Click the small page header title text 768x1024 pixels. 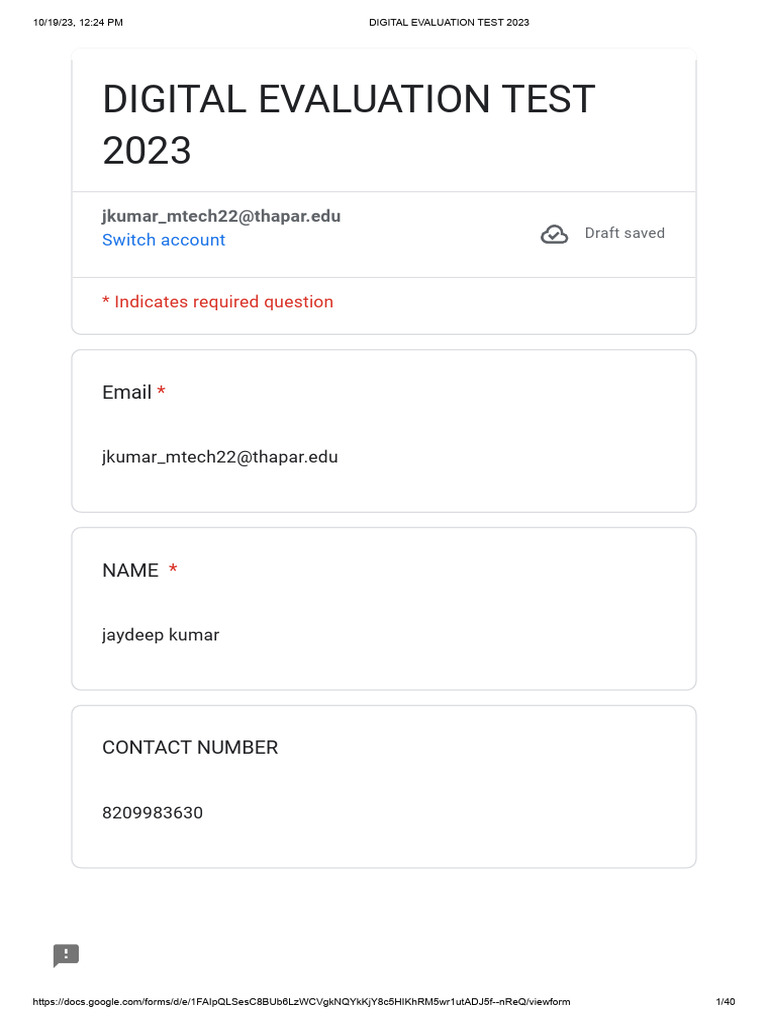(449, 22)
